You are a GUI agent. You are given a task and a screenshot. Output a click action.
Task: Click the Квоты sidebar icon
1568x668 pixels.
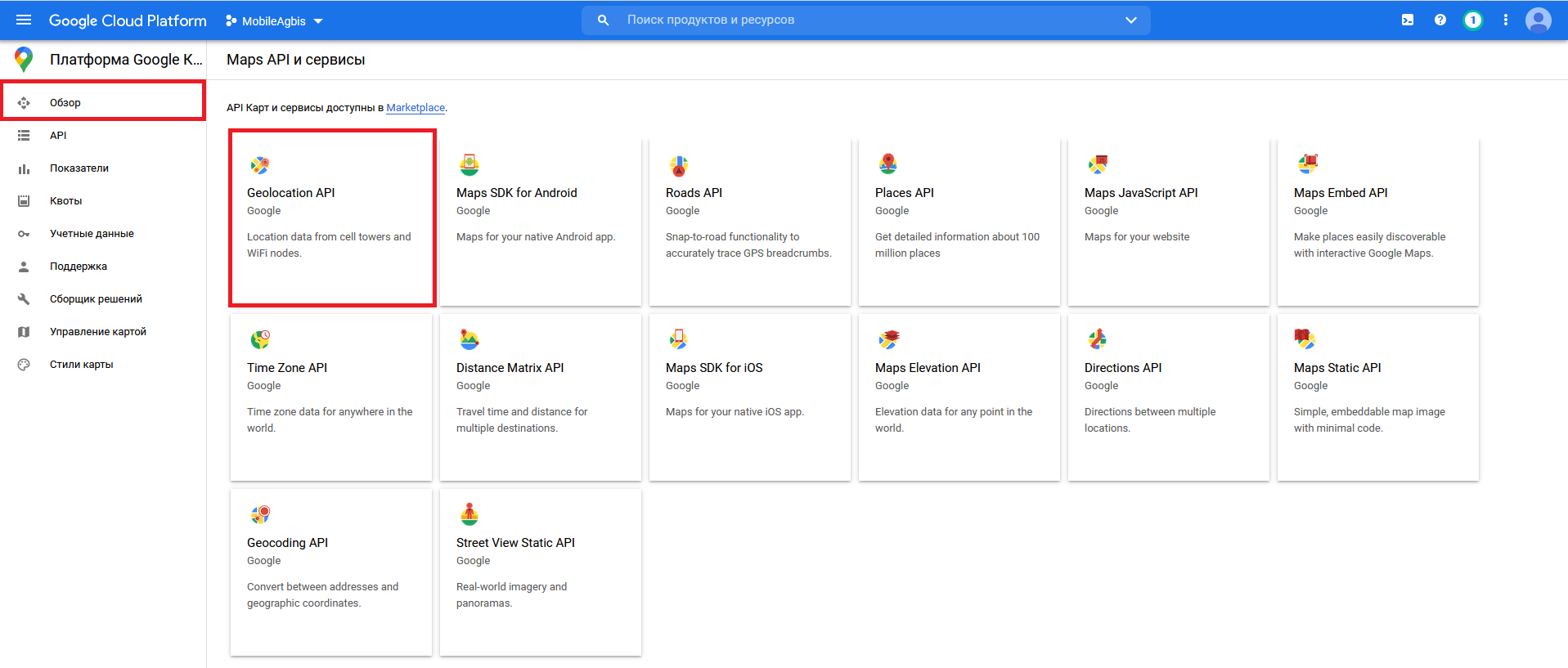24,201
